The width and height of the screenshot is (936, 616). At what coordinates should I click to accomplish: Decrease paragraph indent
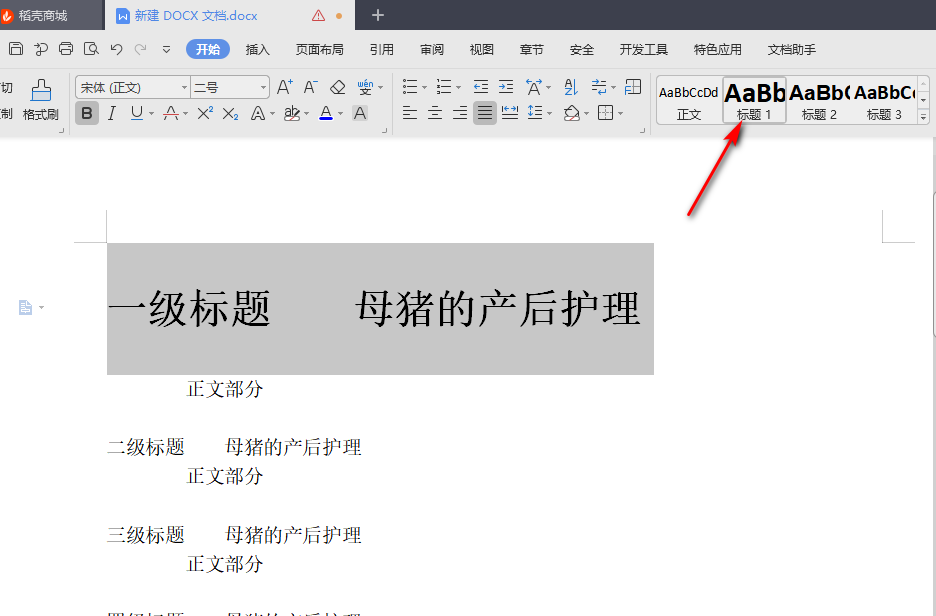tap(481, 87)
